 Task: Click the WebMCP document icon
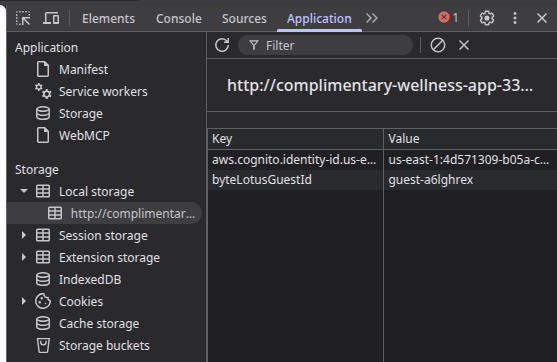point(43,135)
